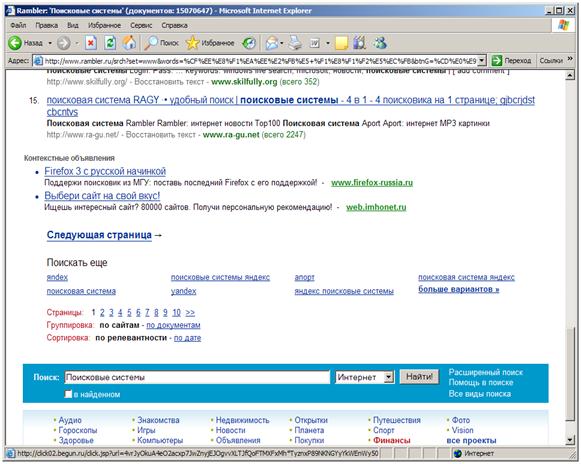Click the address bar URL field

tap(260, 60)
